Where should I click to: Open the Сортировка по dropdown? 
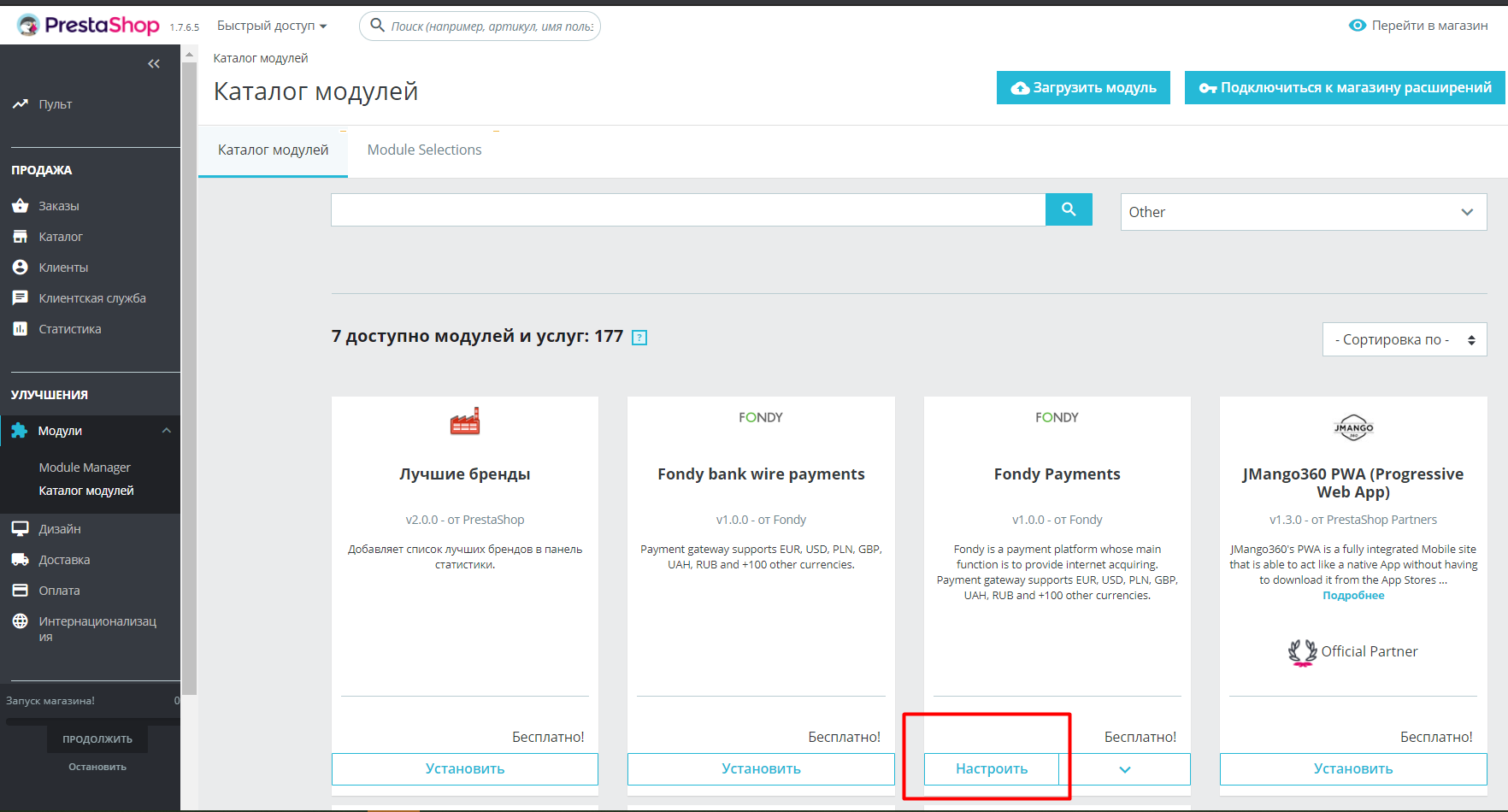click(x=1405, y=339)
